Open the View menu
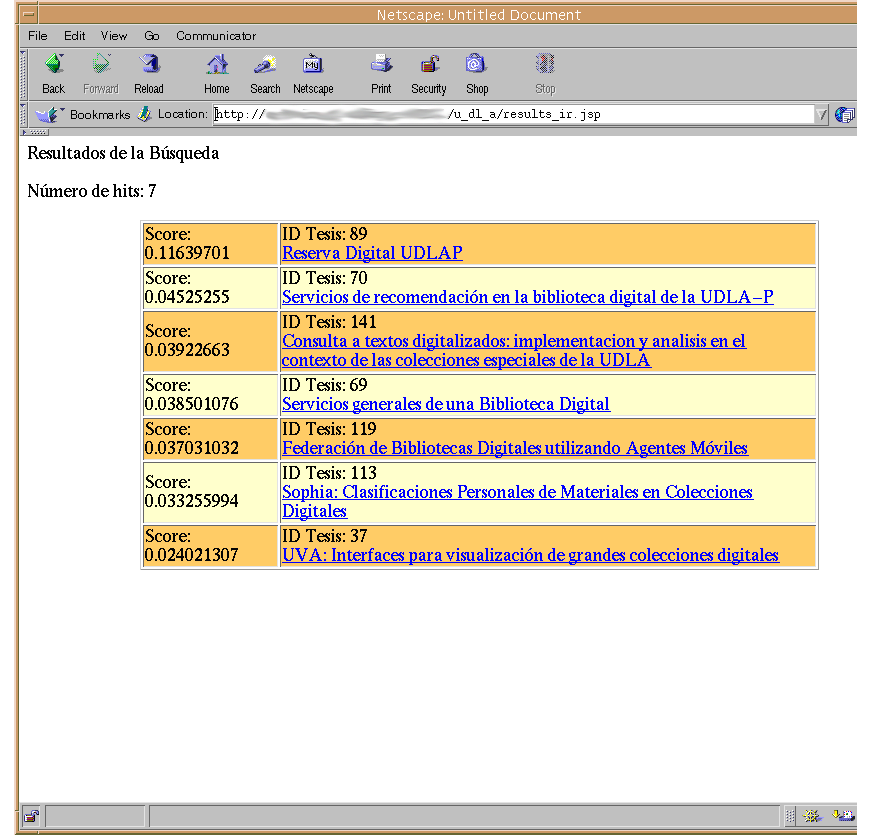Viewport: 872px width, 835px height. click(114, 36)
